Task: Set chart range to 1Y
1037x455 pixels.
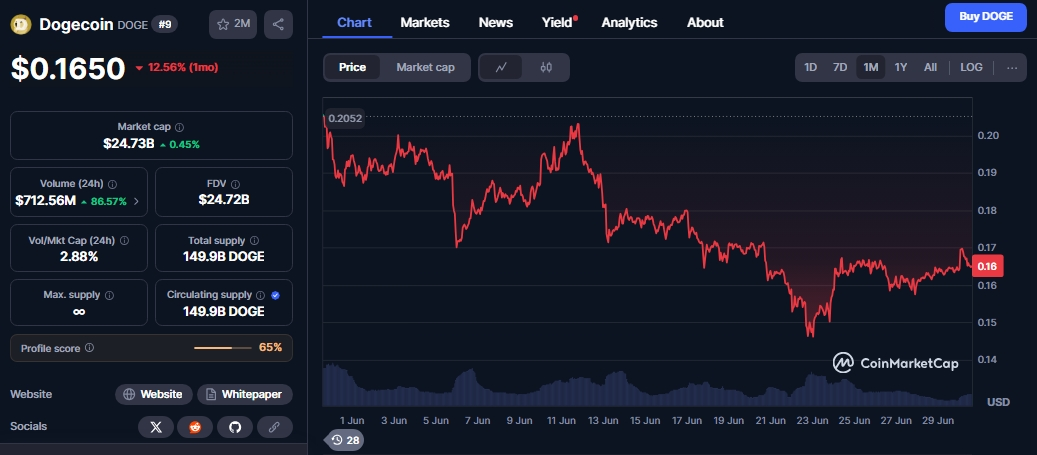Action: point(901,67)
